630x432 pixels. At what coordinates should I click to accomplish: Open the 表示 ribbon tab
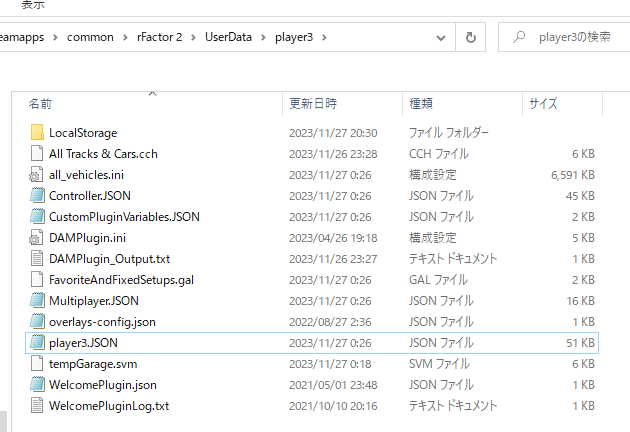tap(33, 5)
